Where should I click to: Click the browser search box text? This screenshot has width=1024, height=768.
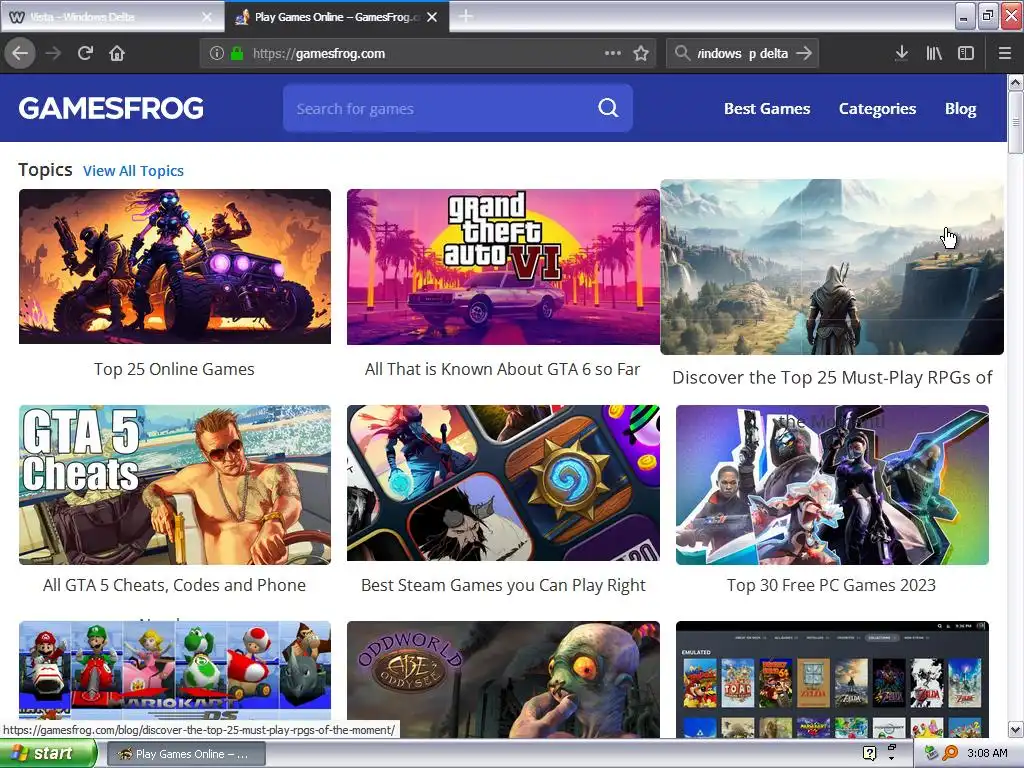pos(743,54)
